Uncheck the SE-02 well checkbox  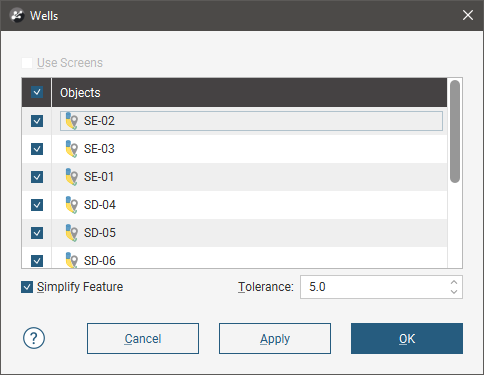coord(37,121)
